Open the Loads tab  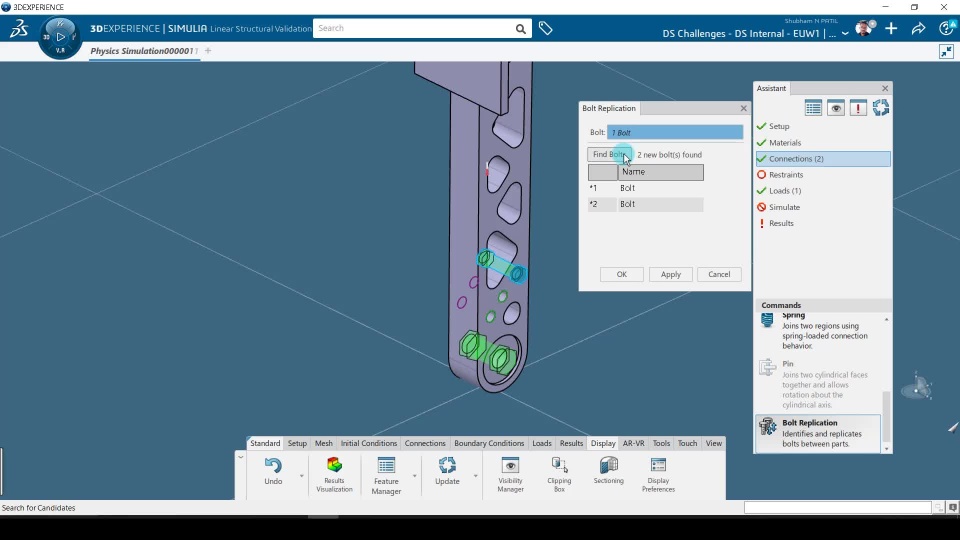542,443
